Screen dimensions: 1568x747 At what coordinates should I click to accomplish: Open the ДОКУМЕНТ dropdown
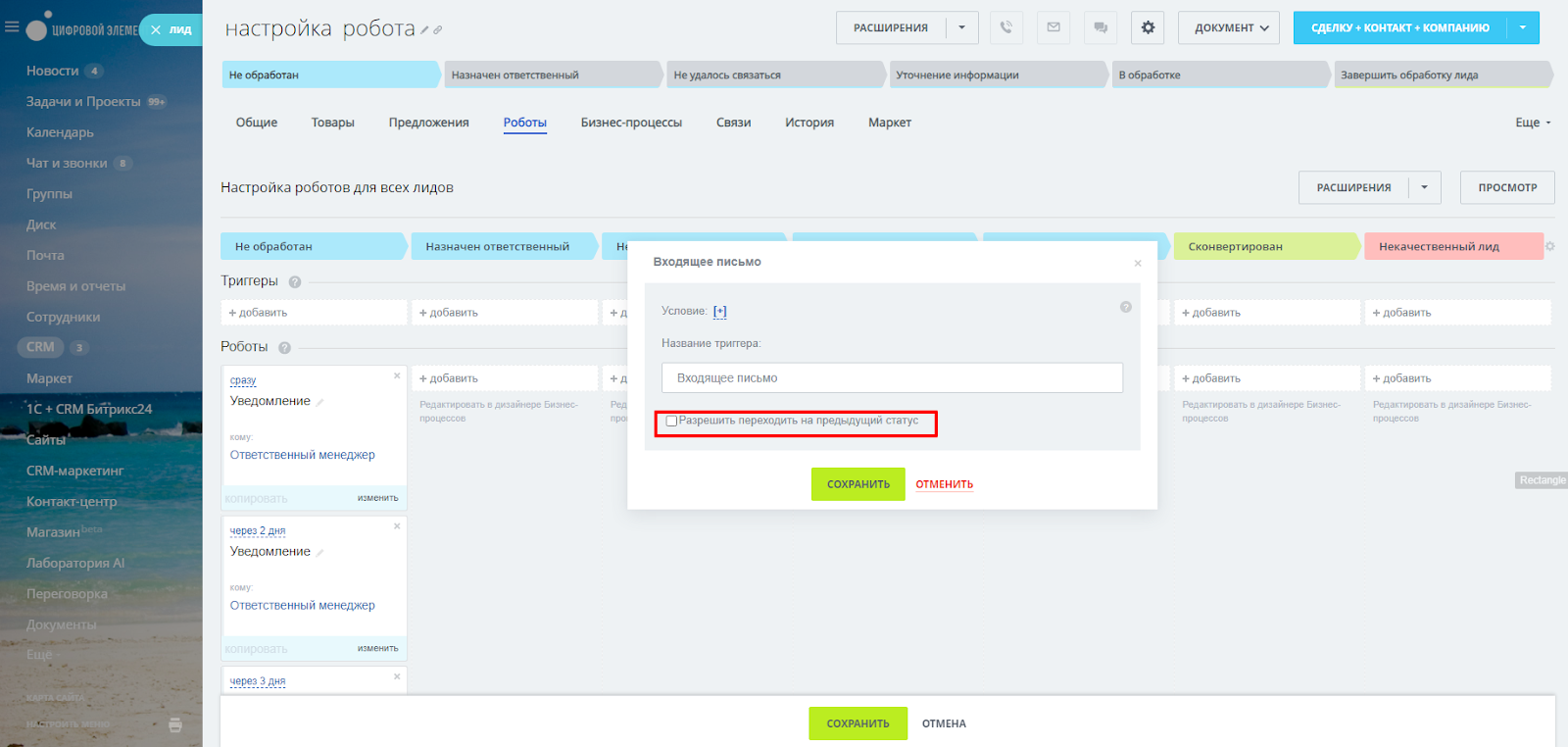coord(1231,27)
